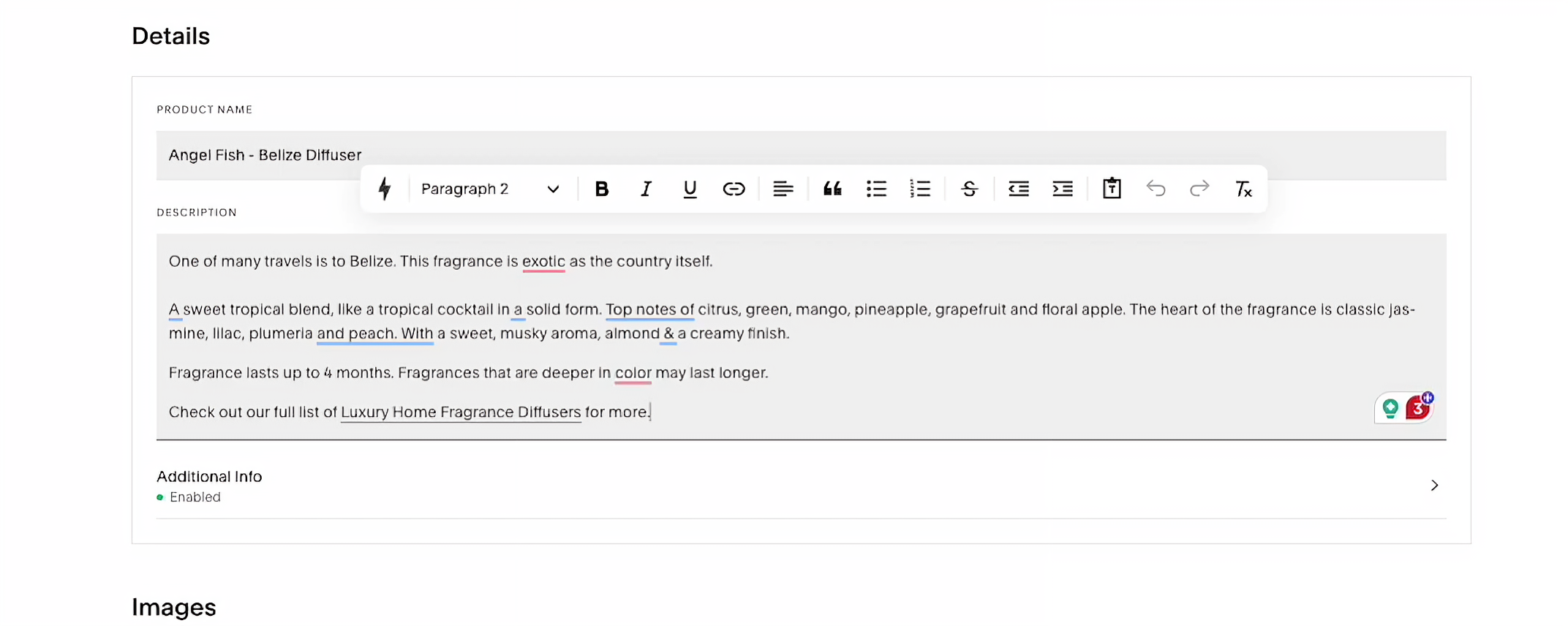Create a numbered list
This screenshot has height=626, width=1568.
[920, 189]
